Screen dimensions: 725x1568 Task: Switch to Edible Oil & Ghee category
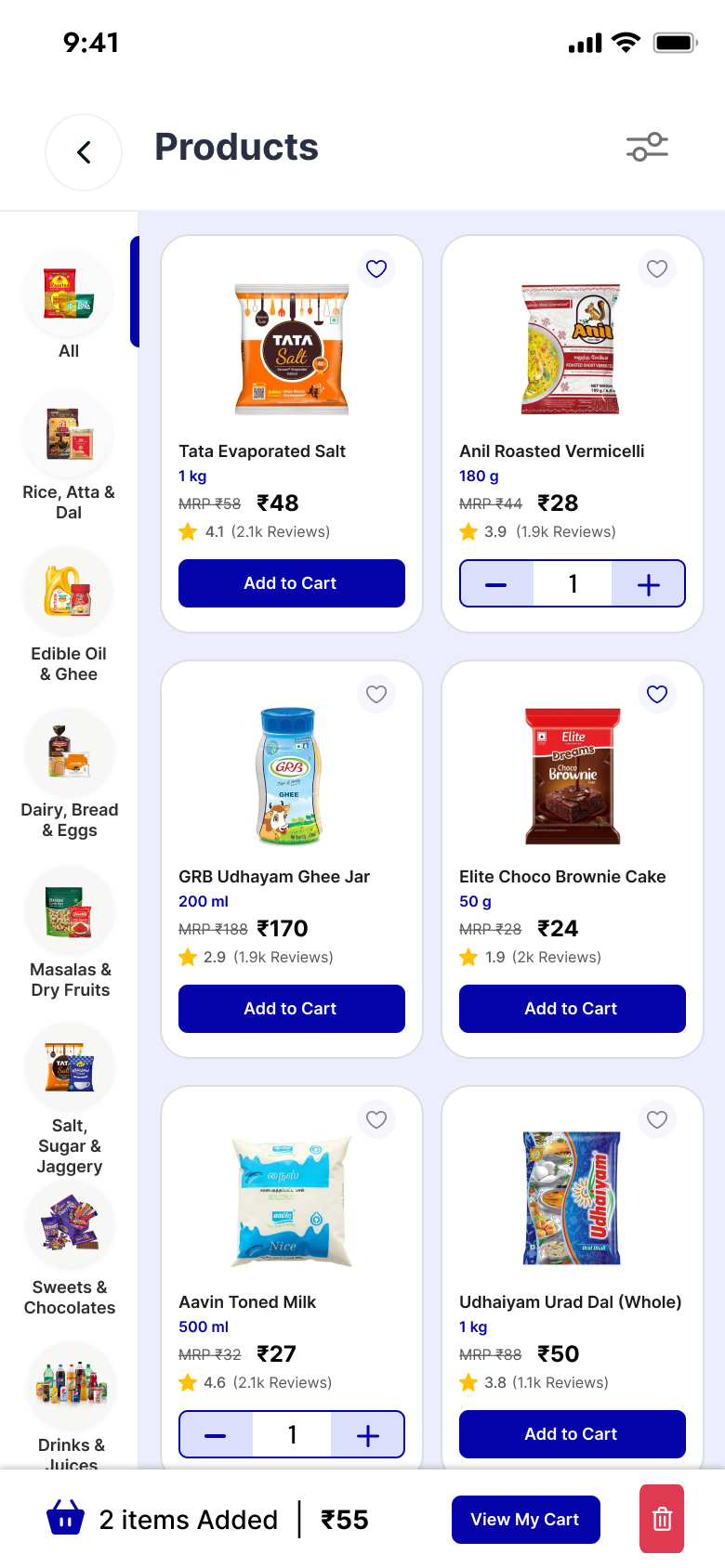coord(69,613)
